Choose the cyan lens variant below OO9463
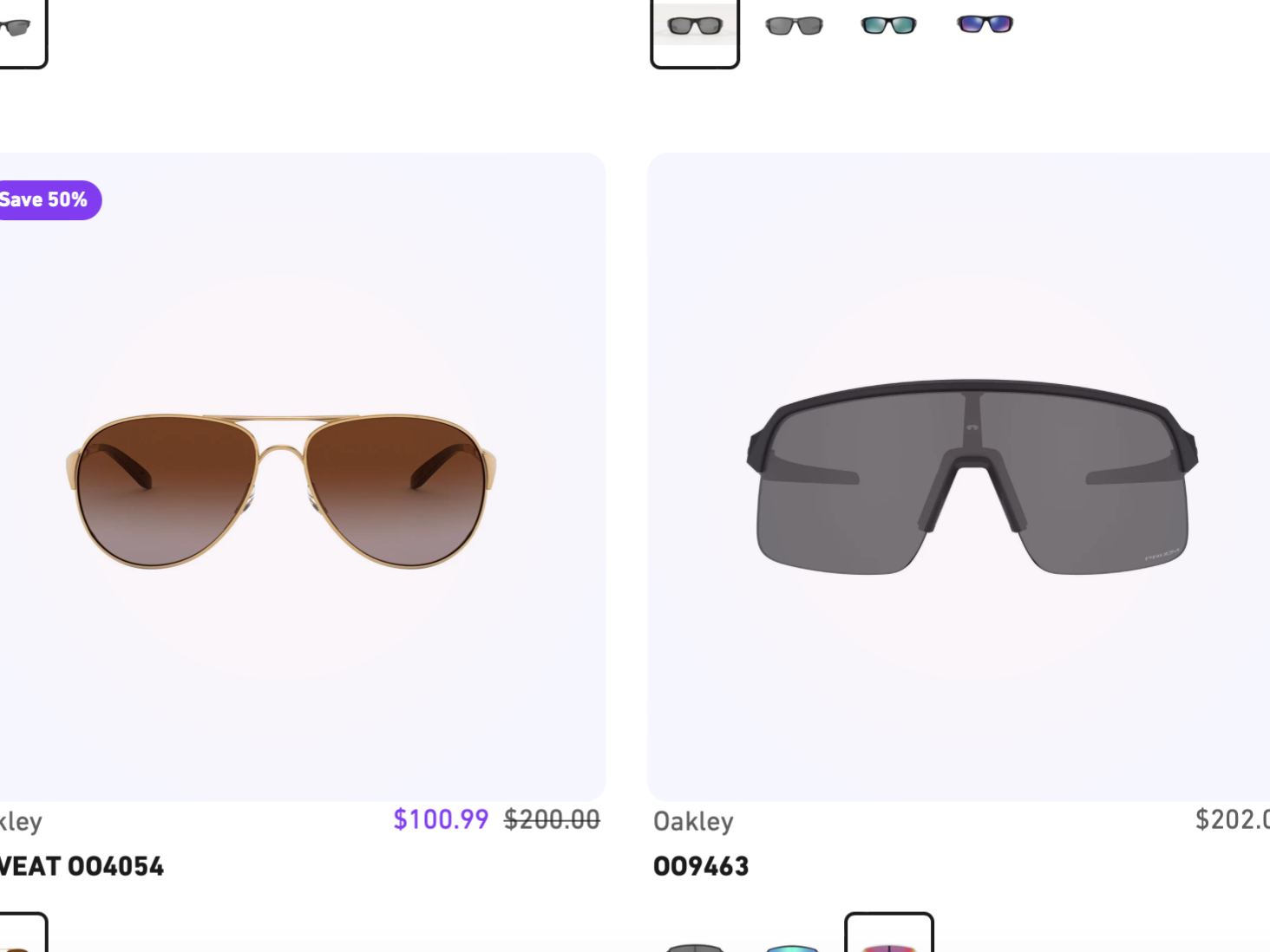 (793, 947)
